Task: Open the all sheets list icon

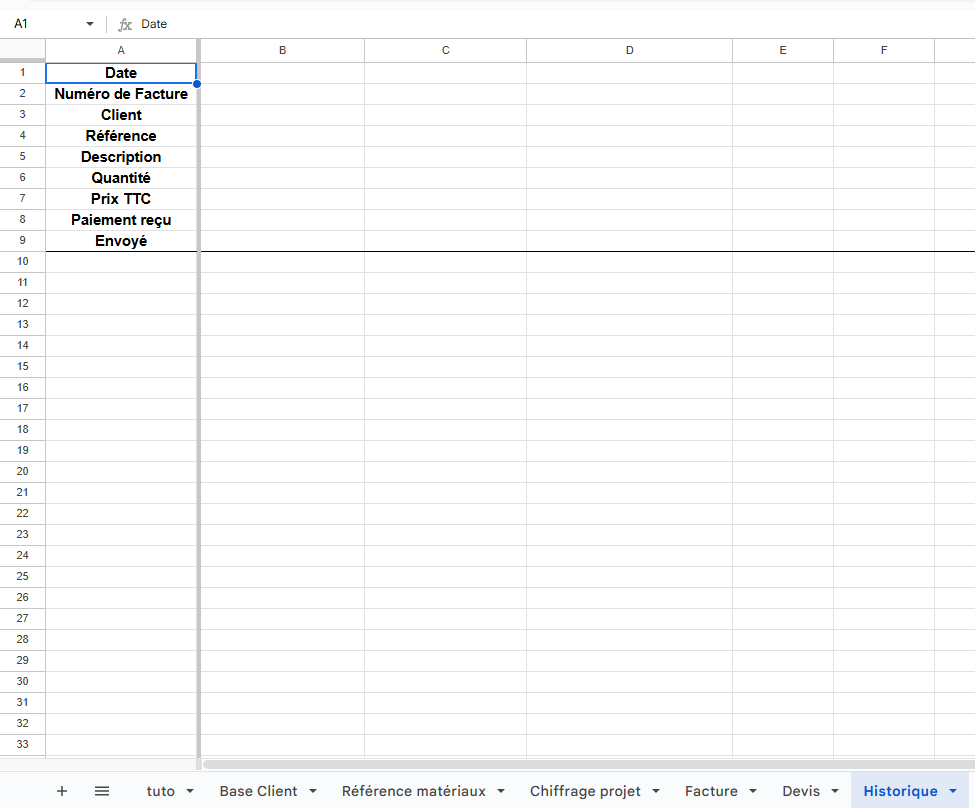Action: pyautogui.click(x=101, y=790)
